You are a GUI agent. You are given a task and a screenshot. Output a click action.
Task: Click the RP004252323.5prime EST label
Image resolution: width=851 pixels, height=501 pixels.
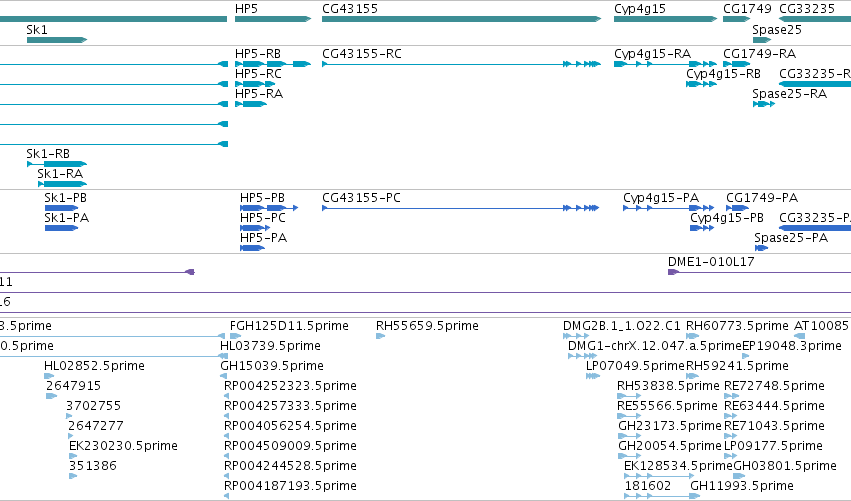coord(290,386)
